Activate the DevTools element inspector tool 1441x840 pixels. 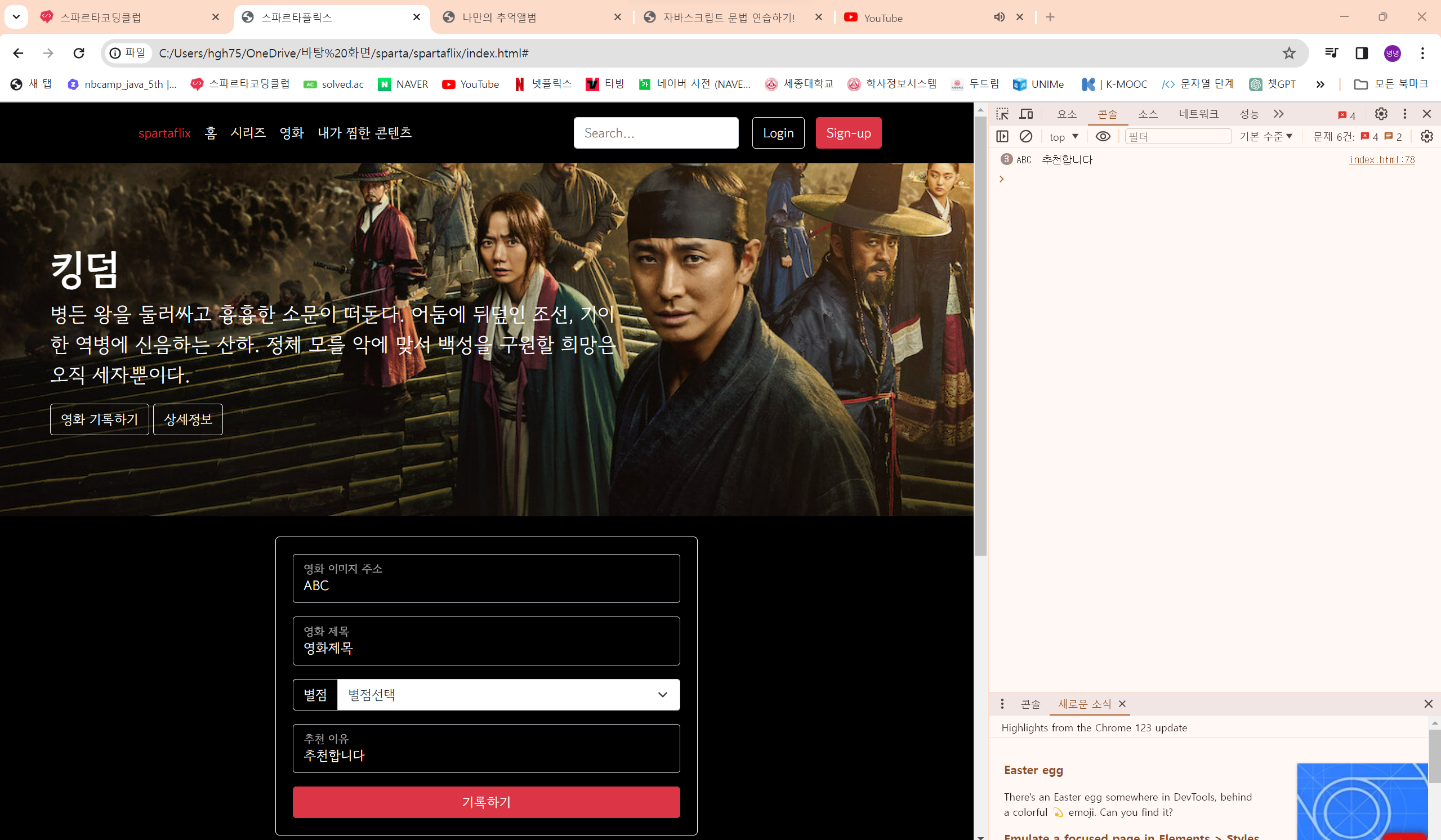click(x=1002, y=114)
